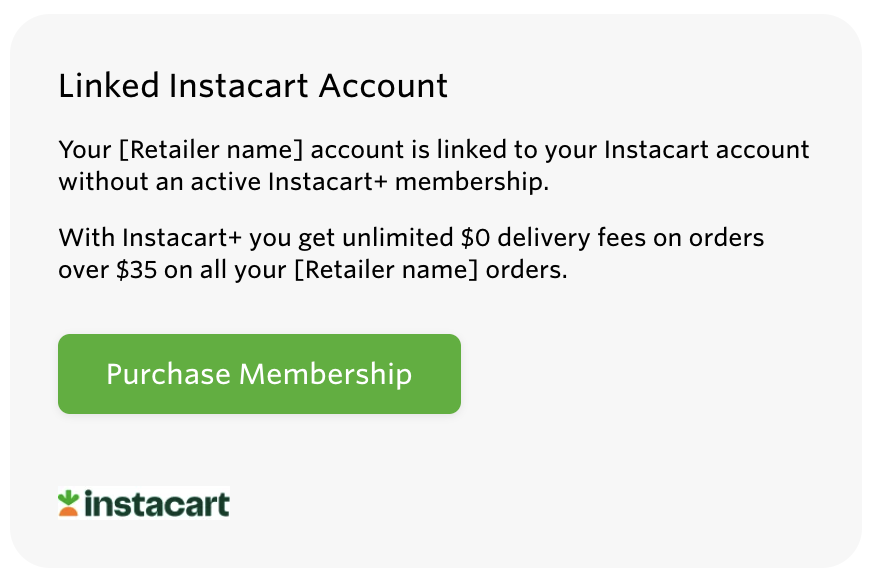880x582 pixels.
Task: Click the Instacart carrot logo icon
Action: click(x=69, y=503)
